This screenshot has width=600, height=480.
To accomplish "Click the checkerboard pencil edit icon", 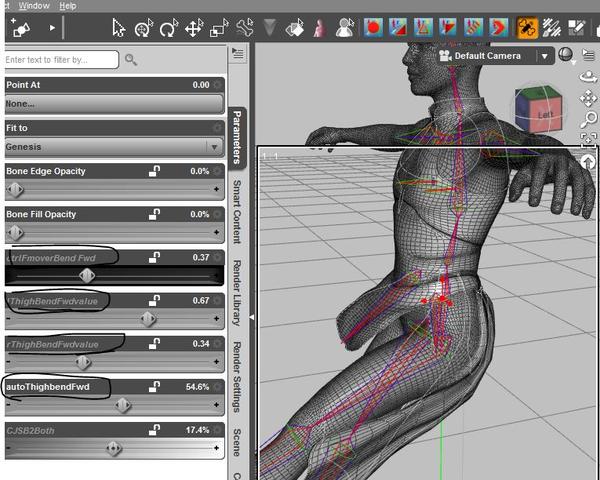I will (x=576, y=28).
